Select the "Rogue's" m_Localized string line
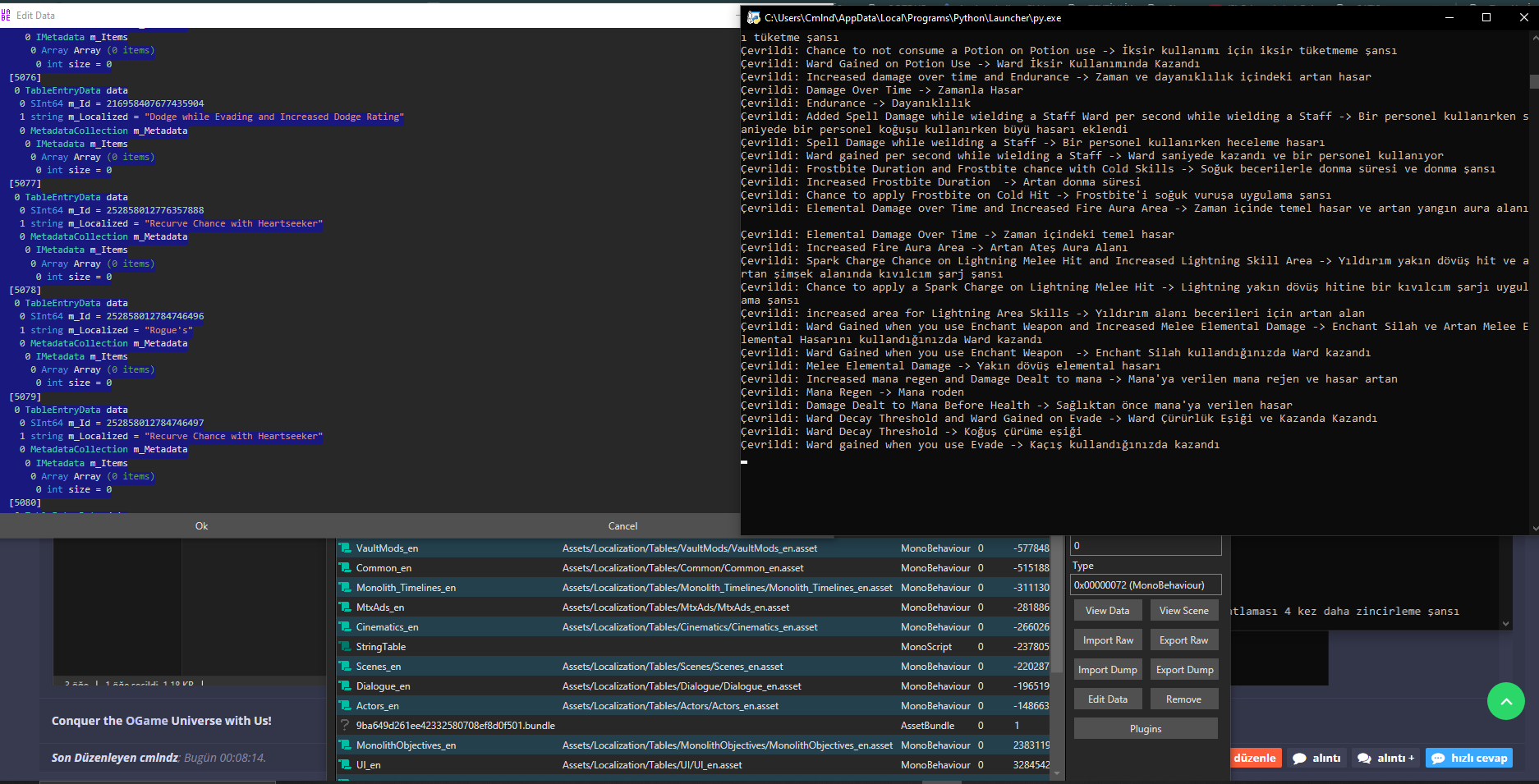The width and height of the screenshot is (1539, 784). coord(105,330)
